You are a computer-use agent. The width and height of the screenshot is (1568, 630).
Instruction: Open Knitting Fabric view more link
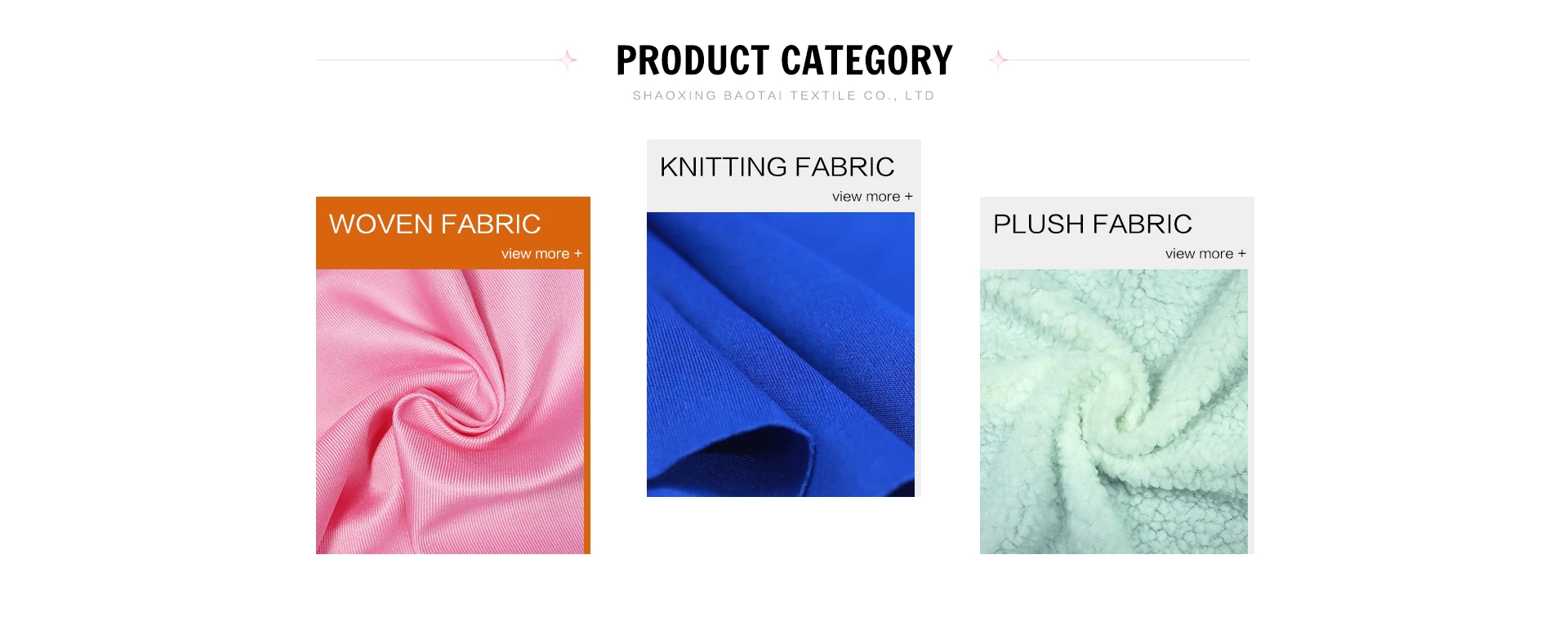[x=872, y=197]
